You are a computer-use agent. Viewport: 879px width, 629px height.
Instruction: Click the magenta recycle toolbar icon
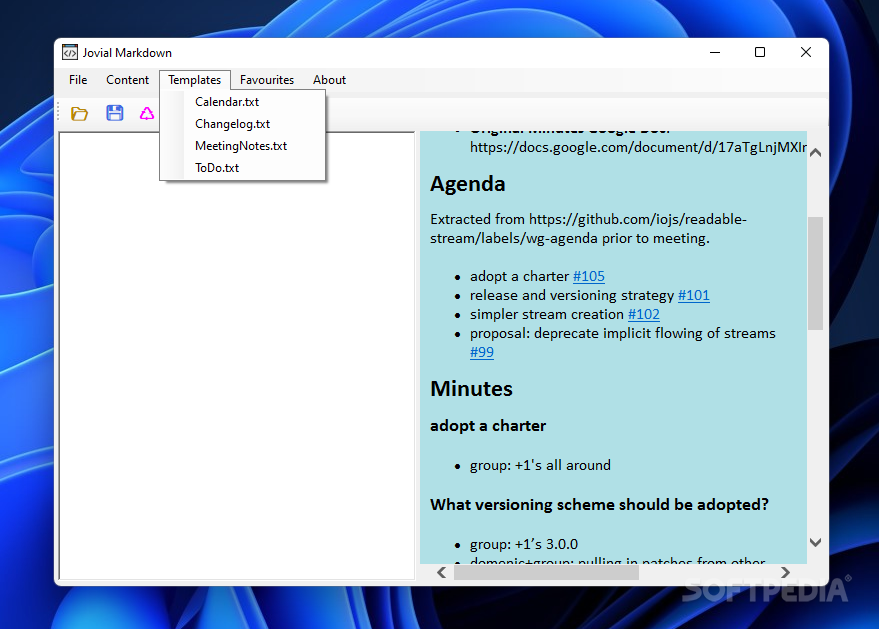[x=147, y=114]
